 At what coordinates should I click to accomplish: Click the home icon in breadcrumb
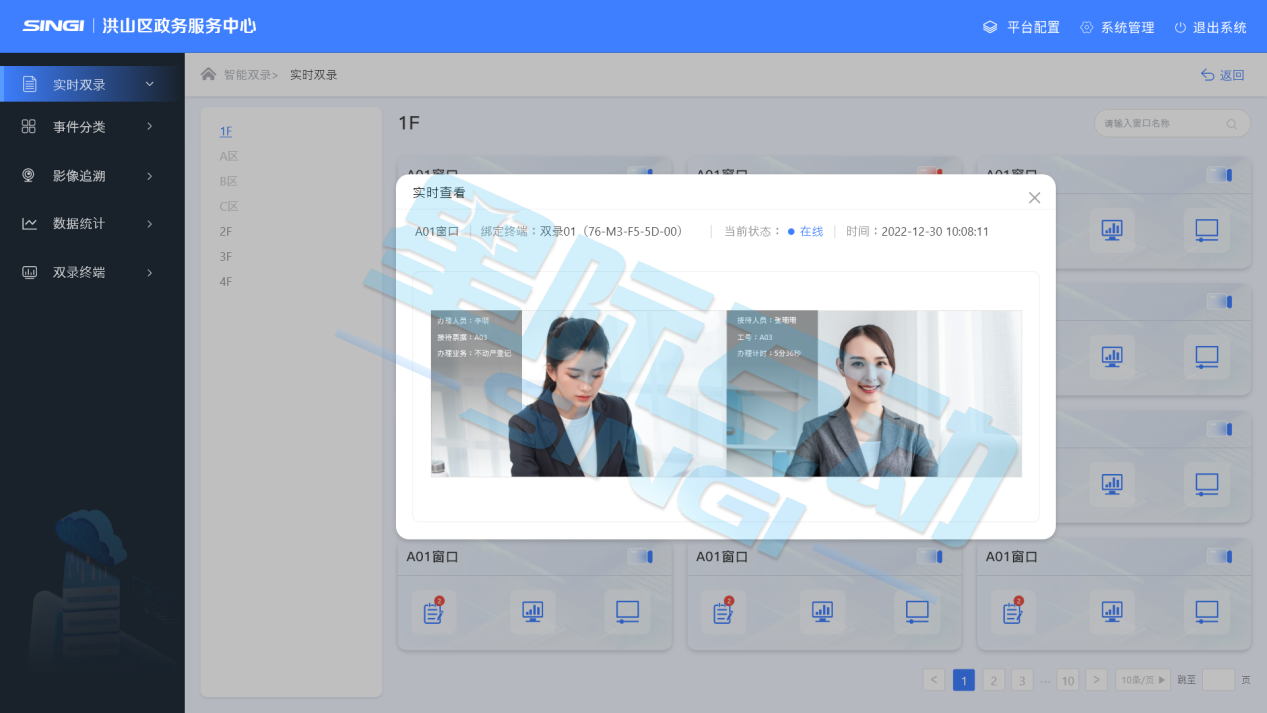click(x=208, y=74)
